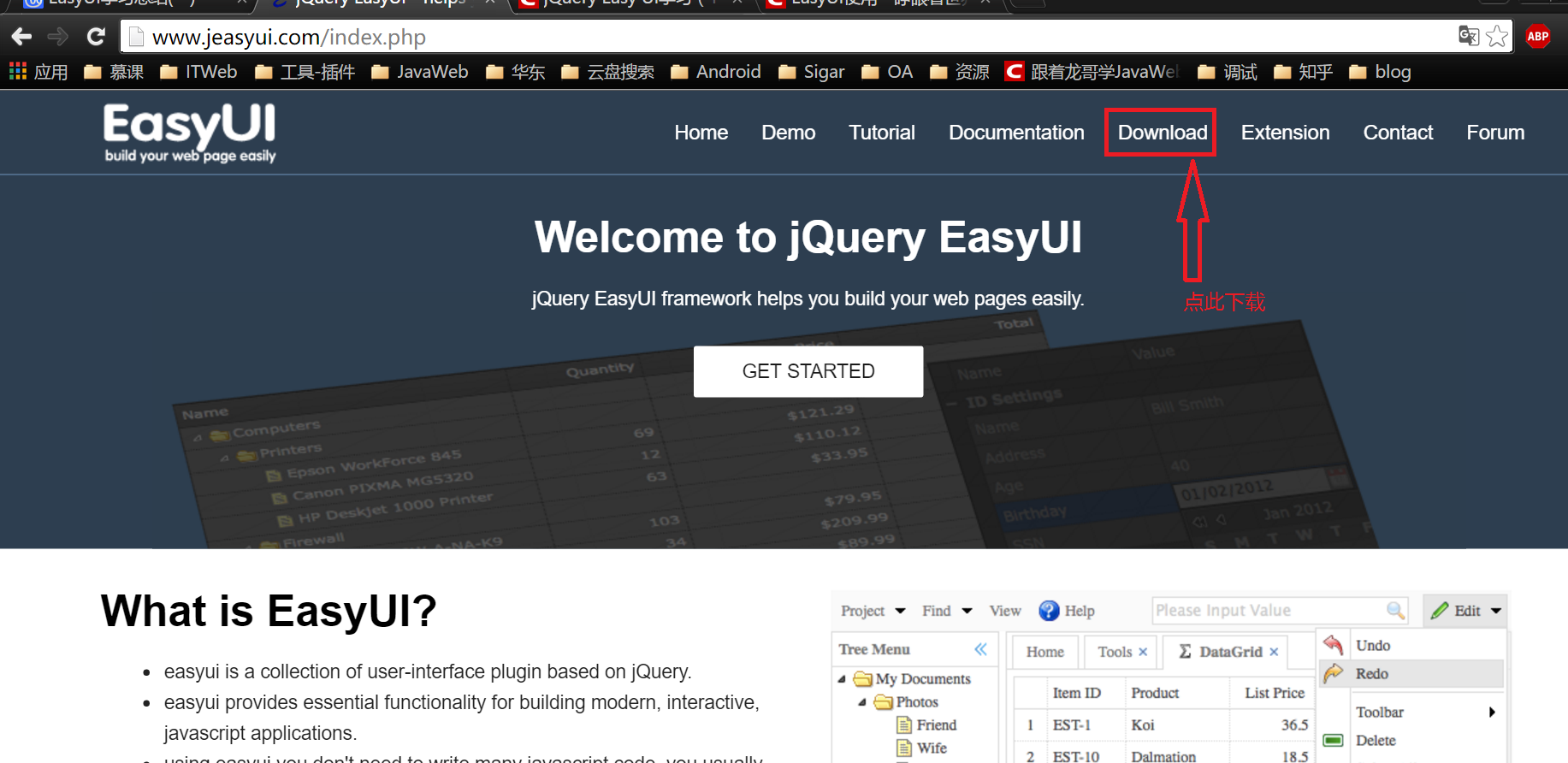Collapse the Tree Menu panel with double-chevron

(x=980, y=649)
